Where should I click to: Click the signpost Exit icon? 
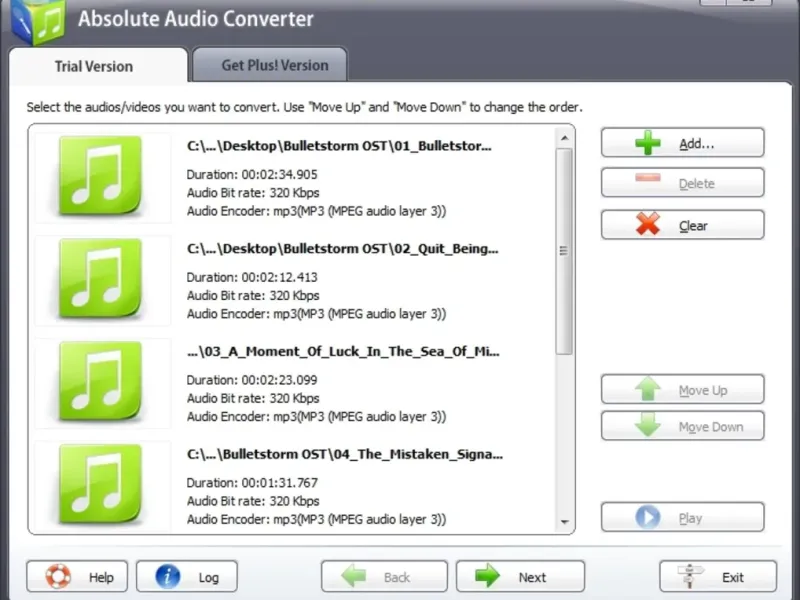690,577
